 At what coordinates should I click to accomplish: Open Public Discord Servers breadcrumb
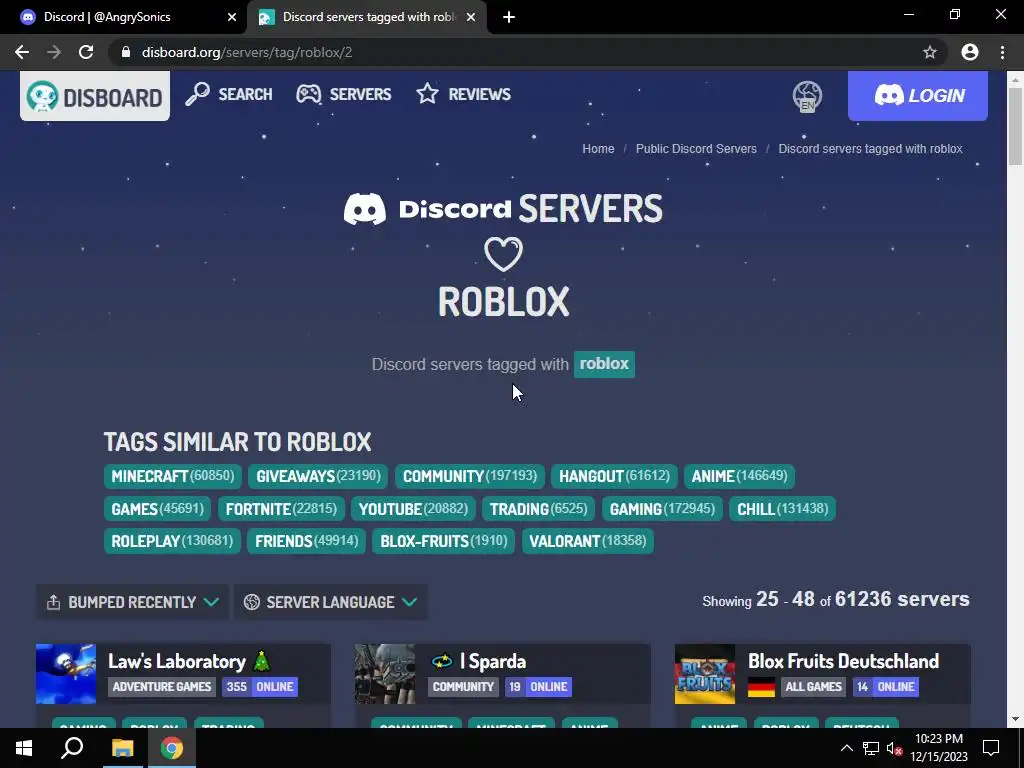point(696,149)
